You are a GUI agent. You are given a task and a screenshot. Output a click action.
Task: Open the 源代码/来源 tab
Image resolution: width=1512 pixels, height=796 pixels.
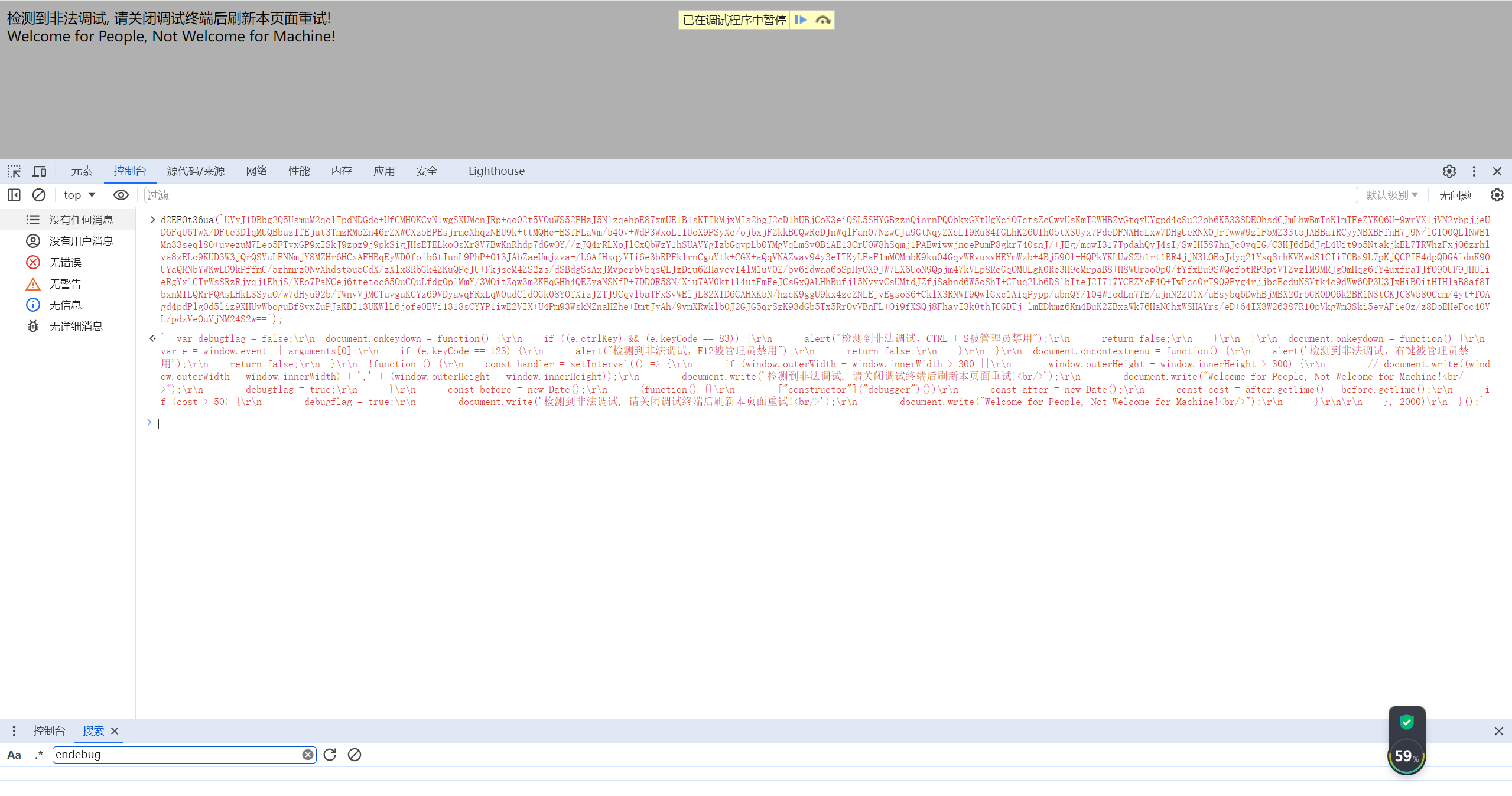(x=196, y=171)
